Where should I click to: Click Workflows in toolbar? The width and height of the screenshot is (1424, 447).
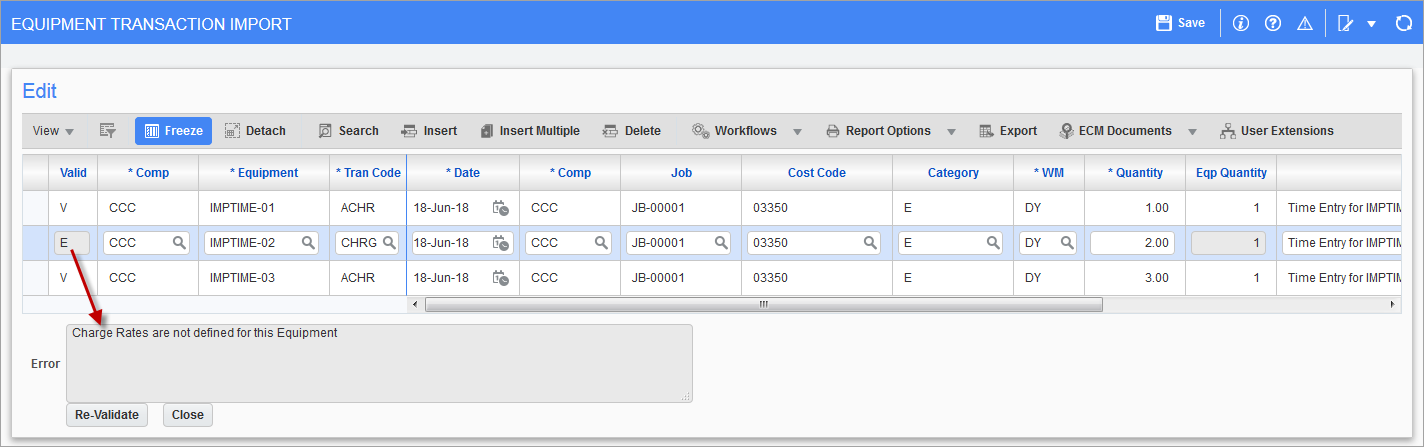coord(735,131)
